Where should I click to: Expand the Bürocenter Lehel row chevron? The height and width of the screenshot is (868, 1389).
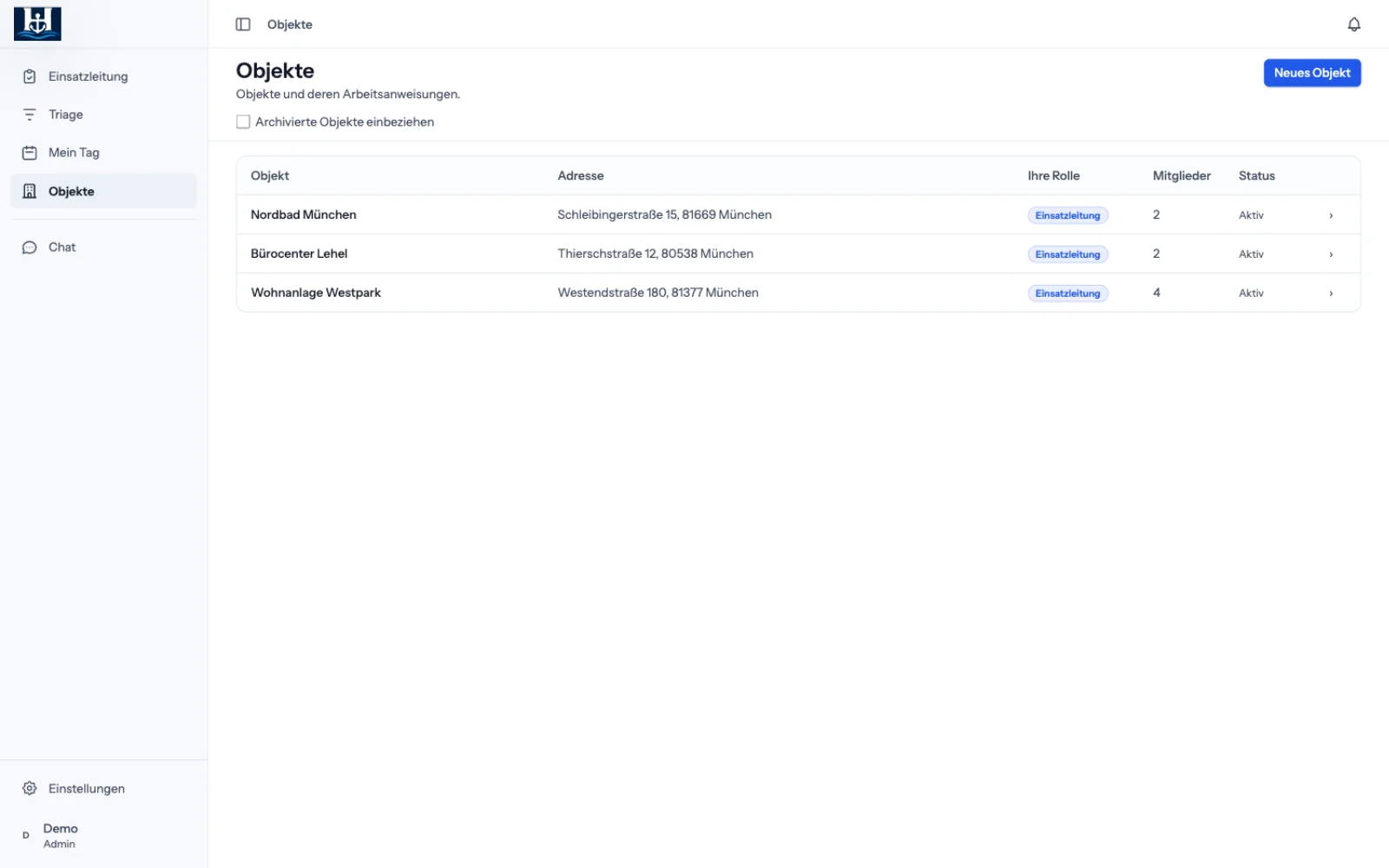click(x=1331, y=254)
